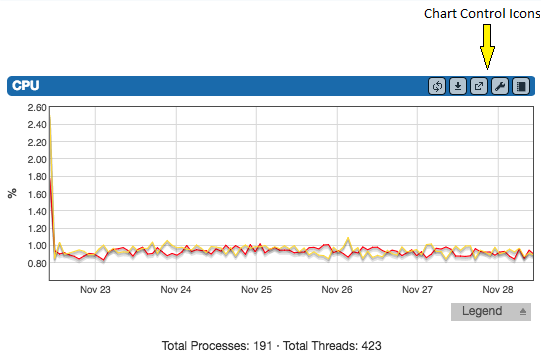549x363 pixels.
Task: Click the 2.60 y-axis value
Action: 37,107
